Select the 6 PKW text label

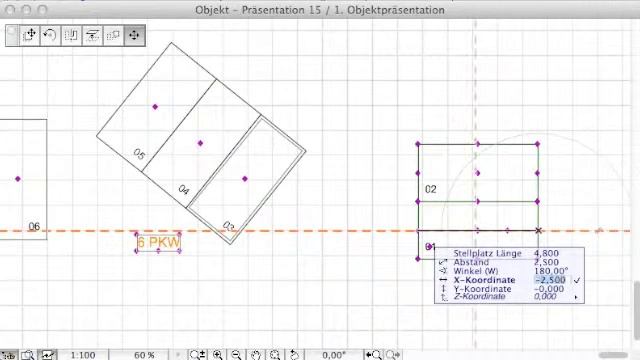coord(158,242)
